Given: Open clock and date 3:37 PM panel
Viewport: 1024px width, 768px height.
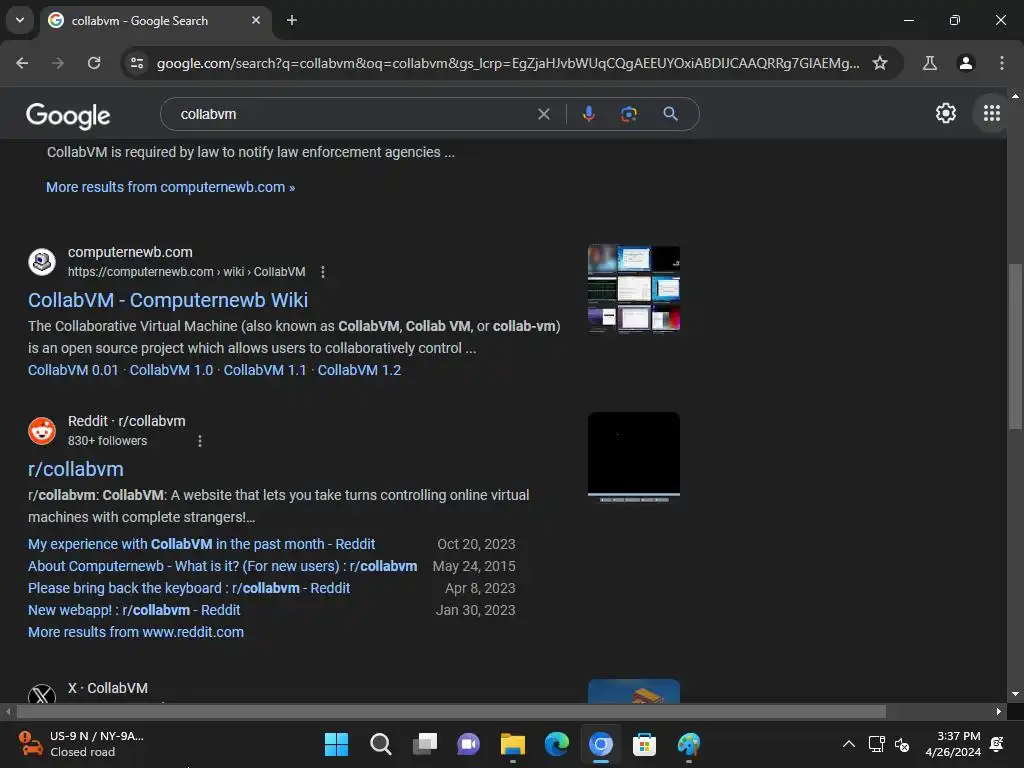Looking at the screenshot, I should (x=953, y=744).
